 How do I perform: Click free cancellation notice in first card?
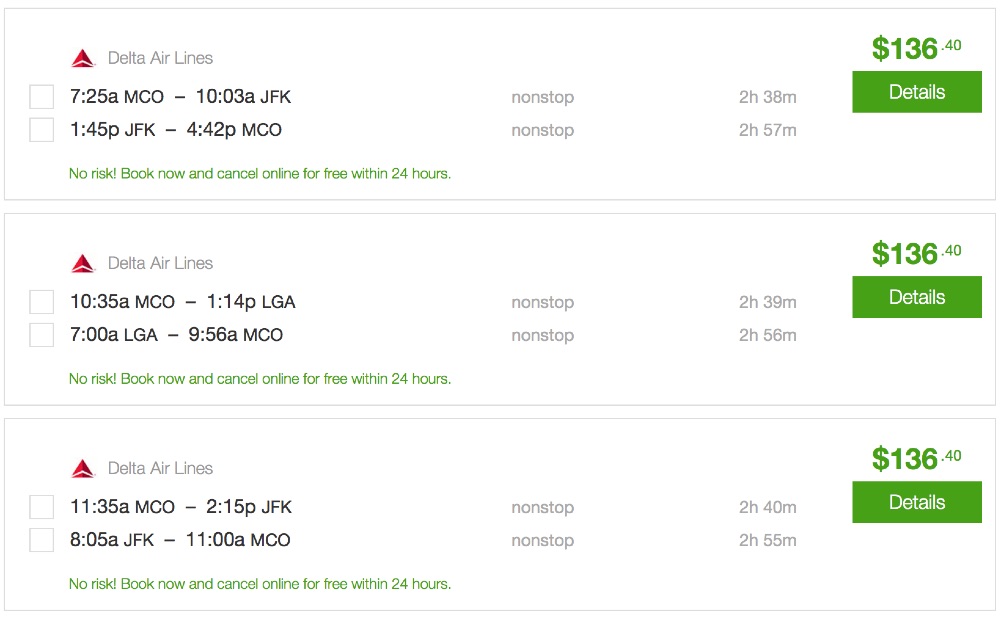[x=260, y=174]
